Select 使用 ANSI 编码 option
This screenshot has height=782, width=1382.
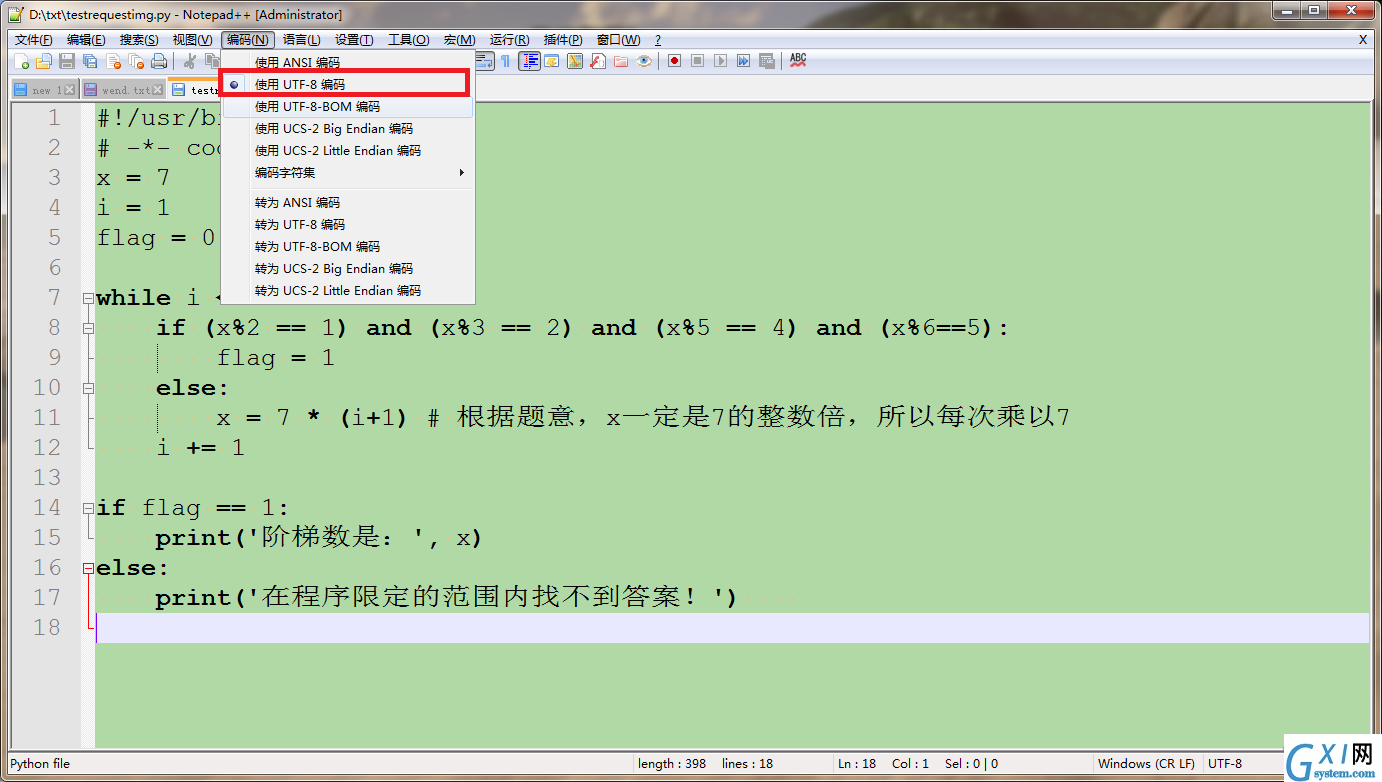[347, 62]
